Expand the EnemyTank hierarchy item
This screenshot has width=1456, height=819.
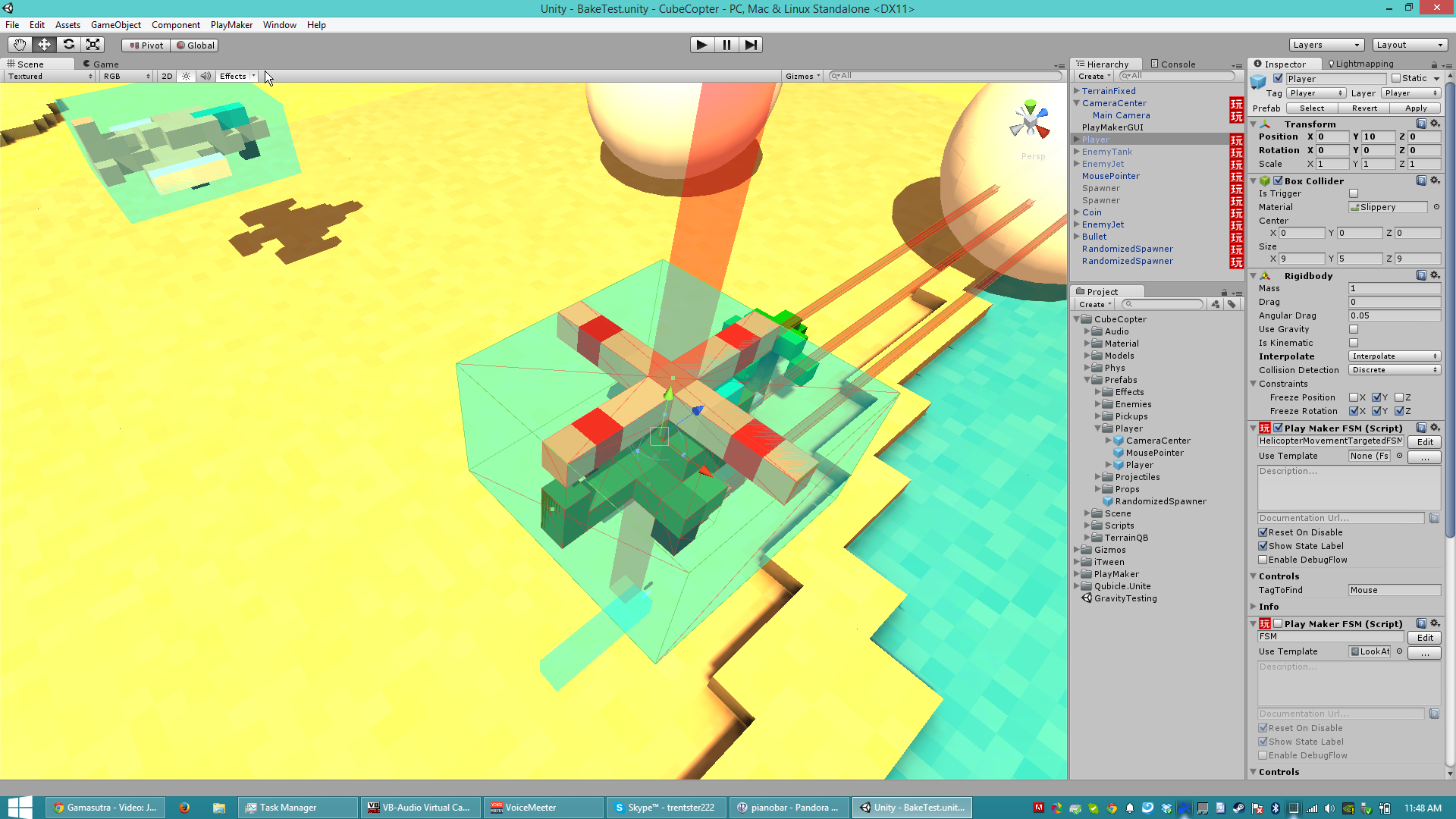point(1077,152)
